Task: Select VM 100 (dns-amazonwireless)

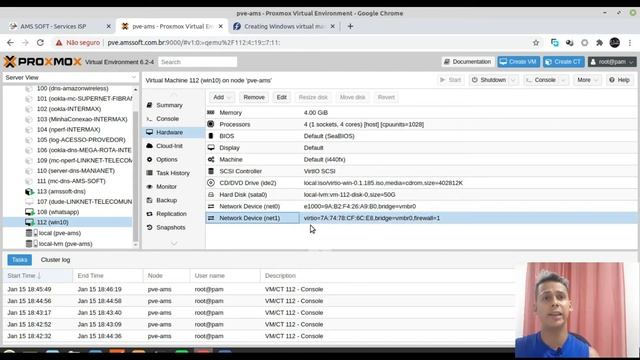Action: pos(72,89)
